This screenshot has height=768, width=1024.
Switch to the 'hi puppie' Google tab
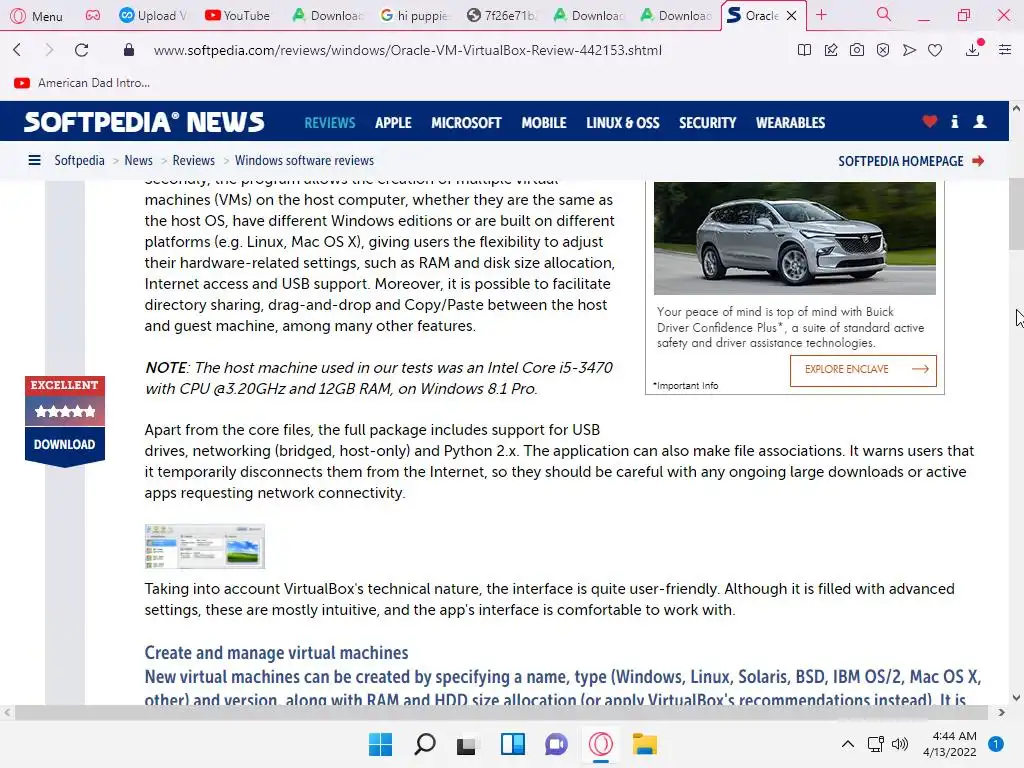pos(415,15)
